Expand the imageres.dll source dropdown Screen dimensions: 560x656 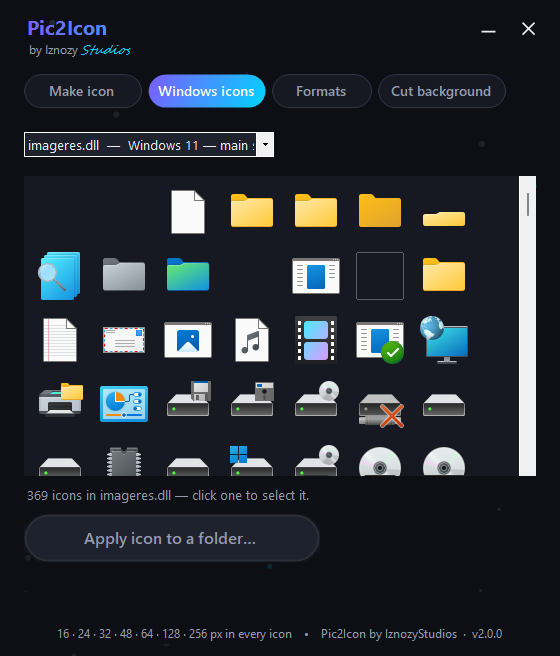tap(265, 145)
